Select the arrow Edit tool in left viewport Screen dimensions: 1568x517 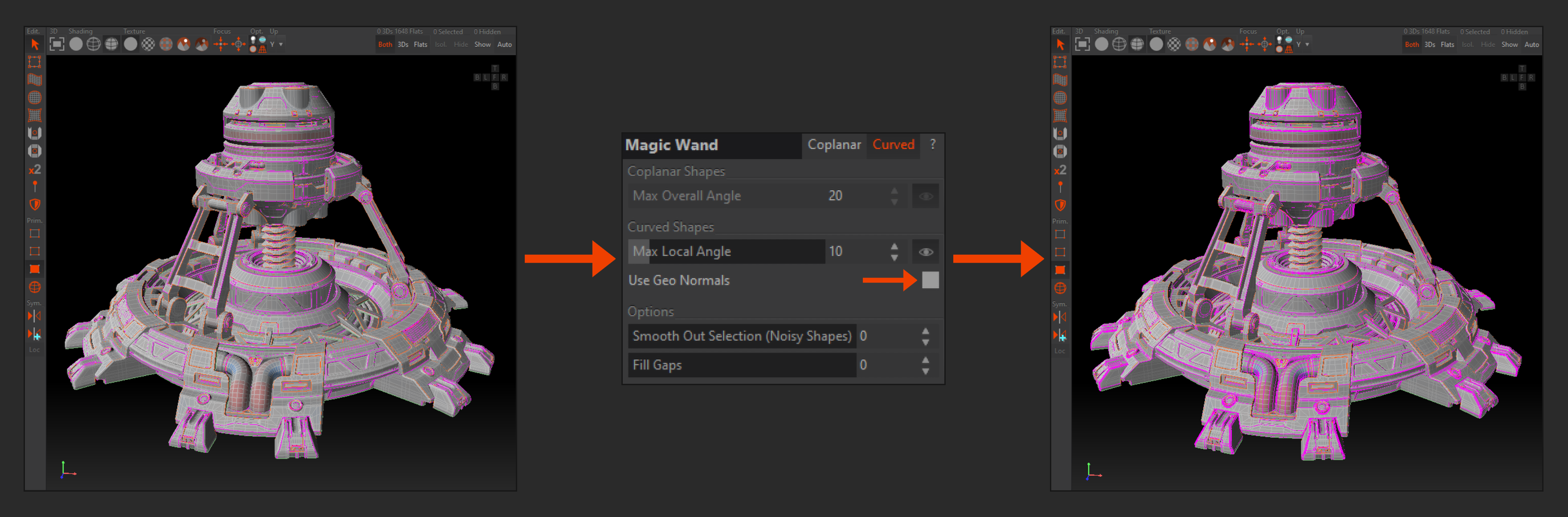tap(35, 45)
